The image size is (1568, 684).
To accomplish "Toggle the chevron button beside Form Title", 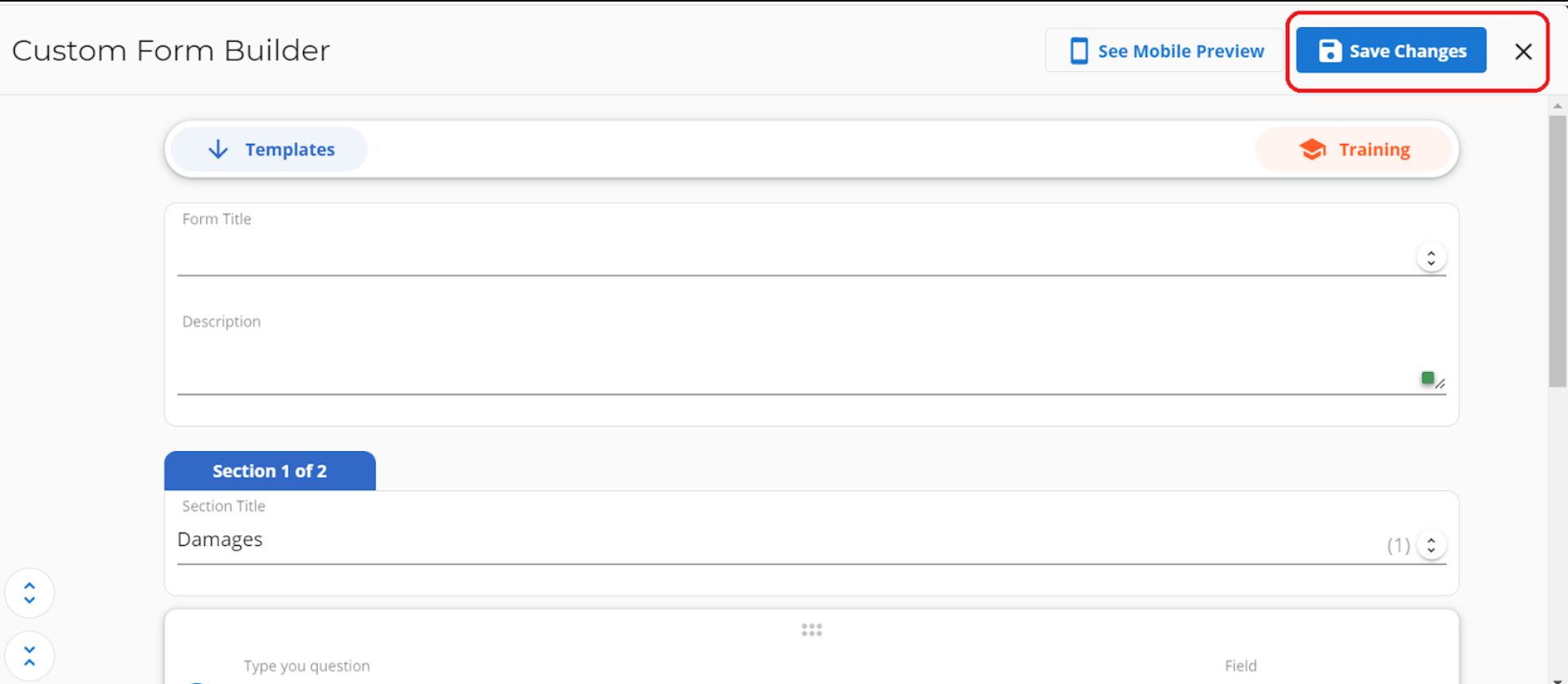I will coord(1431,258).
